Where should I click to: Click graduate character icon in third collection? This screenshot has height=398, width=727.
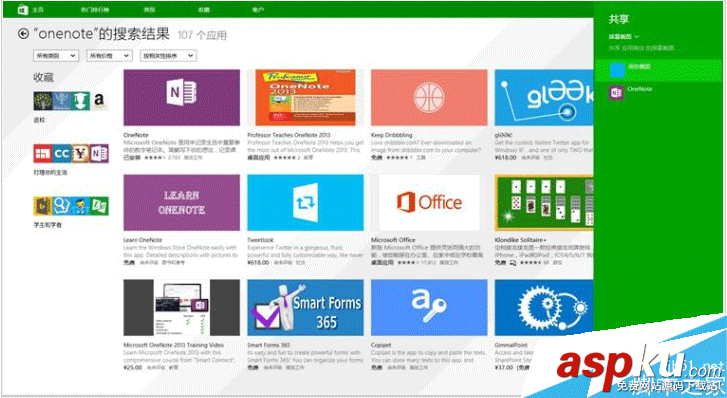(80, 206)
